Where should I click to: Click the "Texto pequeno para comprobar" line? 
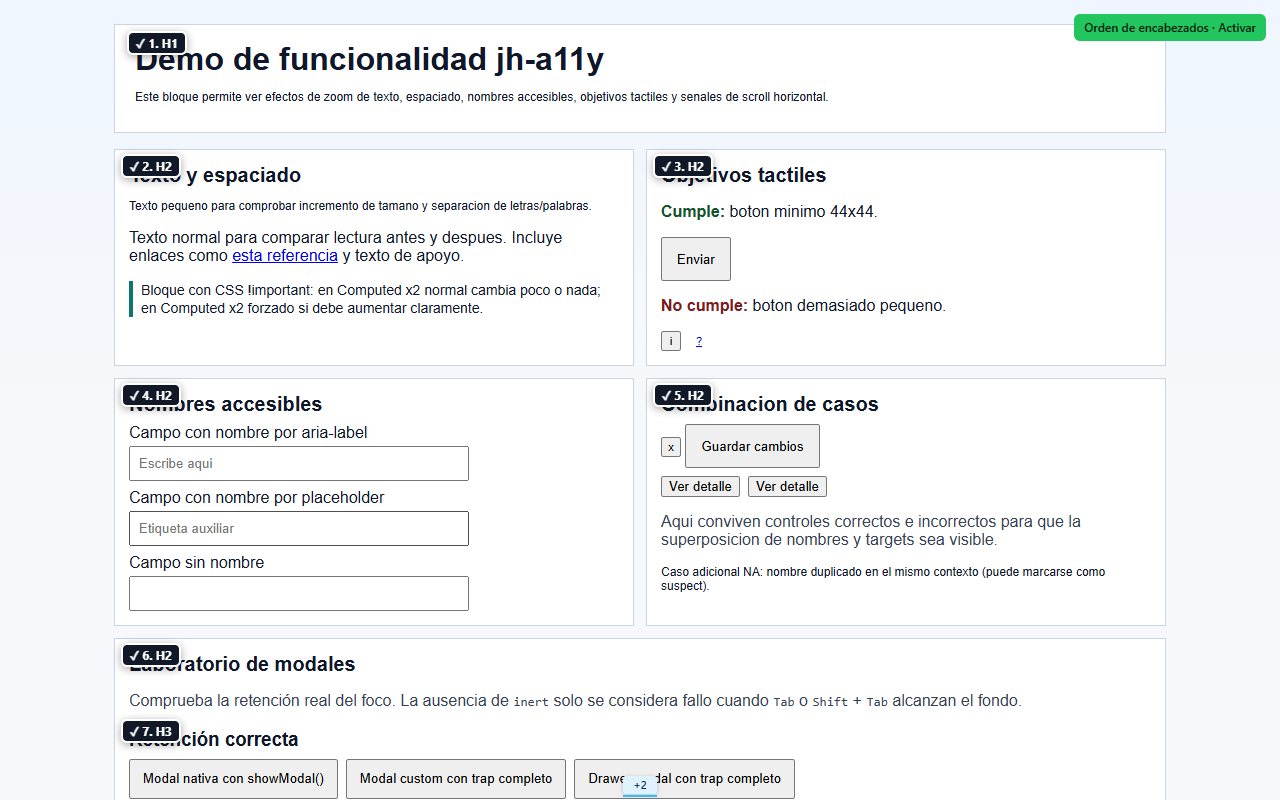360,206
